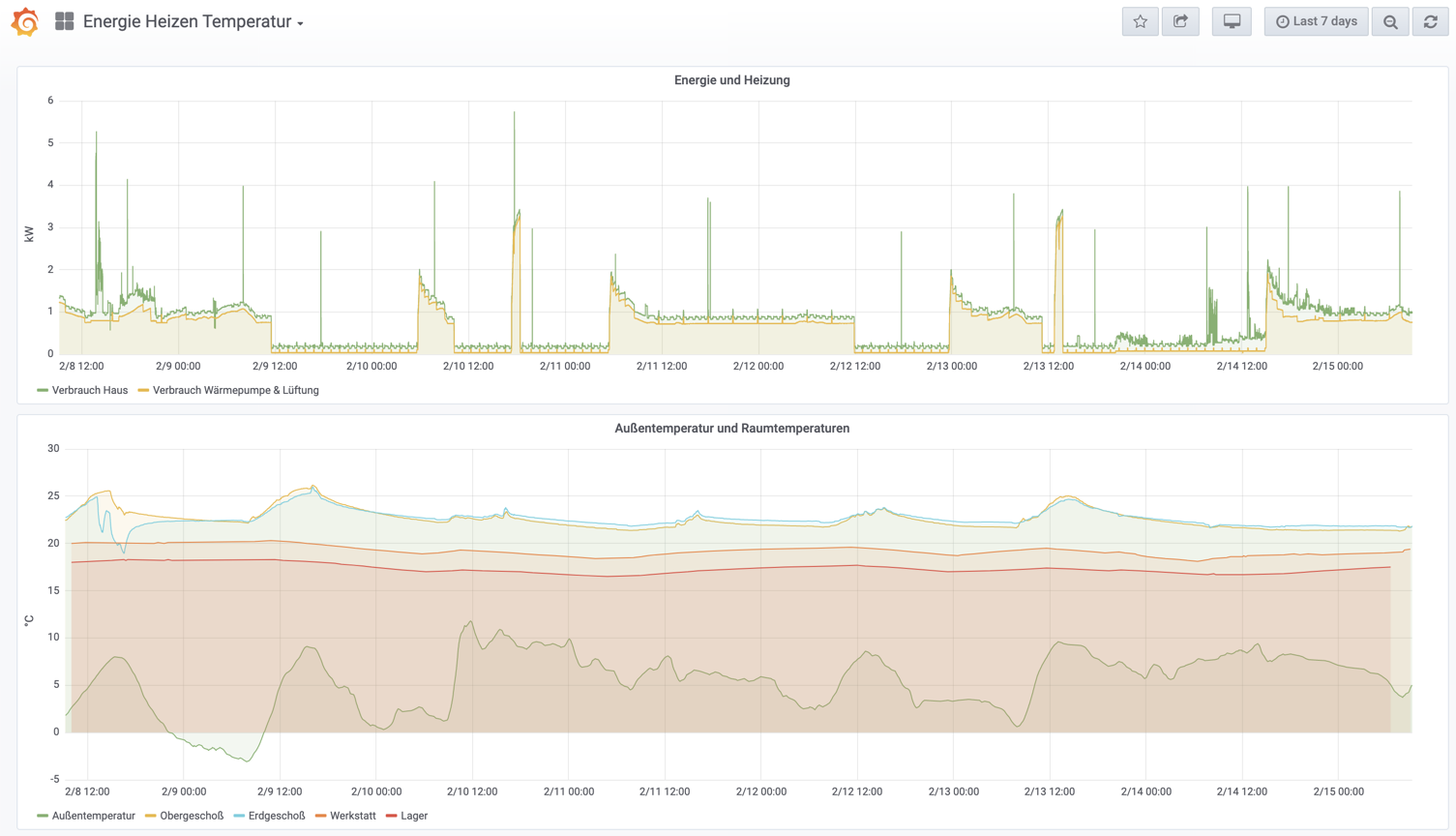Select Obergeschoß legend entry

[191, 816]
